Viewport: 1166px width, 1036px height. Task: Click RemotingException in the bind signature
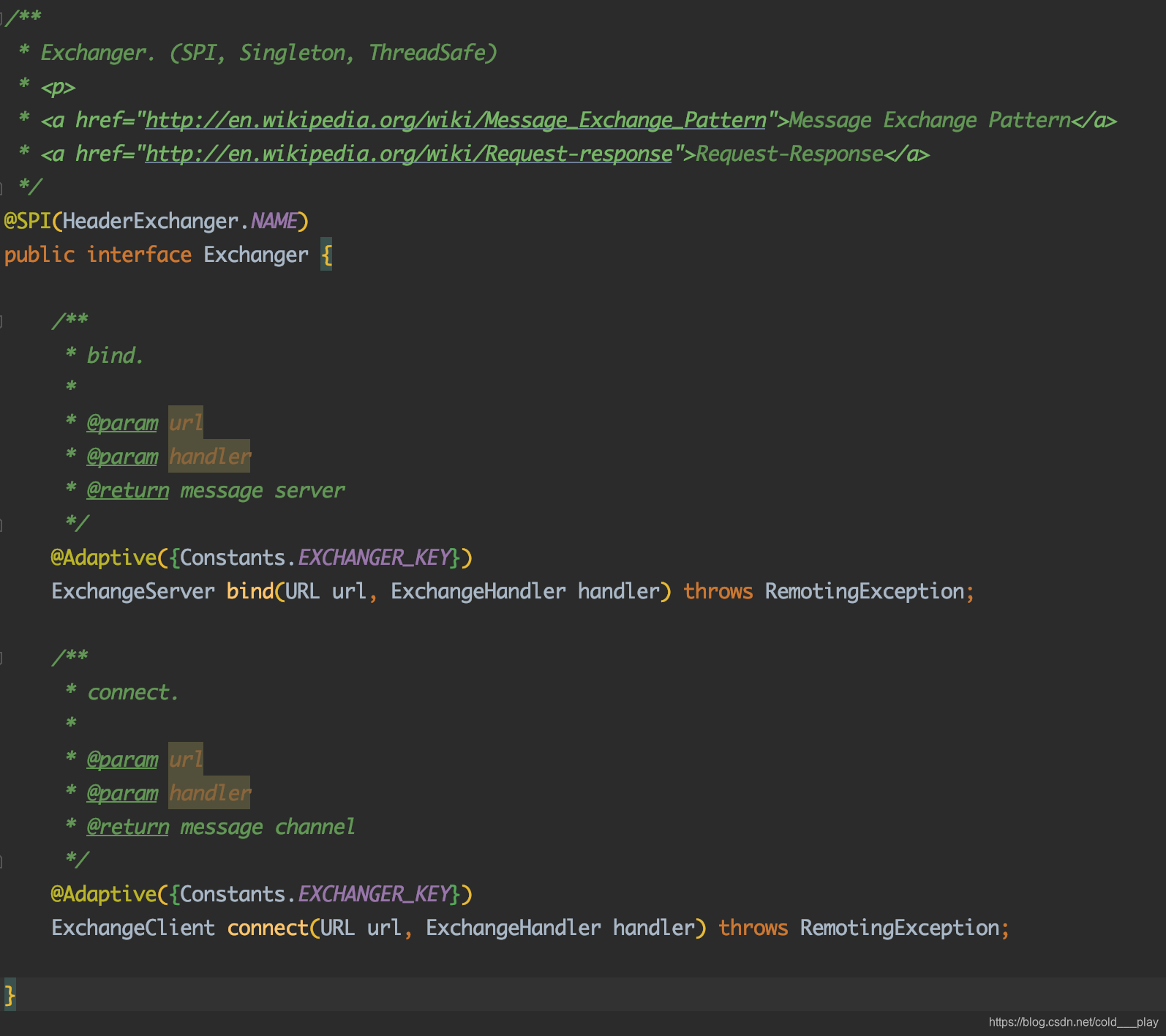(x=865, y=591)
